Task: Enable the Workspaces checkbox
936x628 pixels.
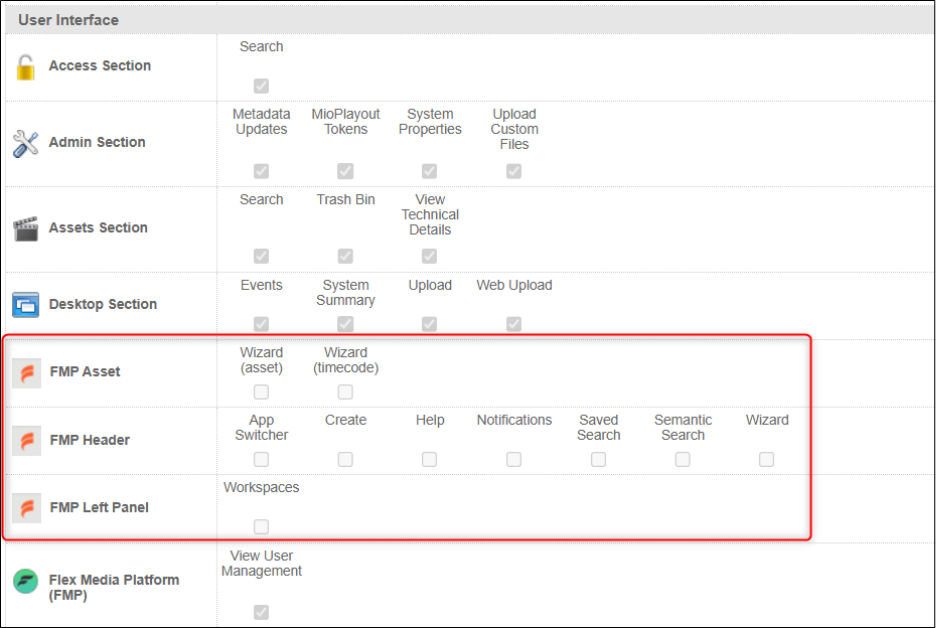Action: (261, 527)
